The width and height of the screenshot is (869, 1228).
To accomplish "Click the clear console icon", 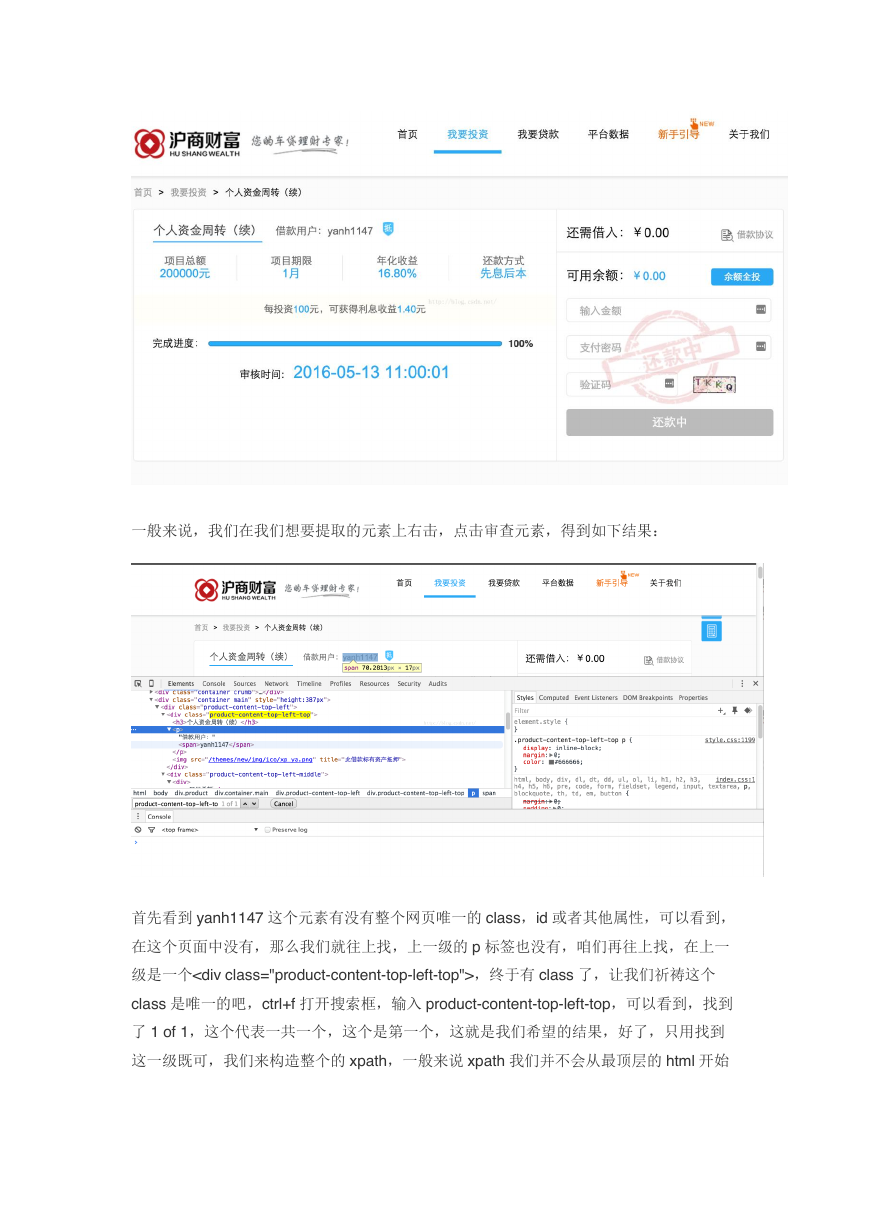I will pyautogui.click(x=138, y=830).
